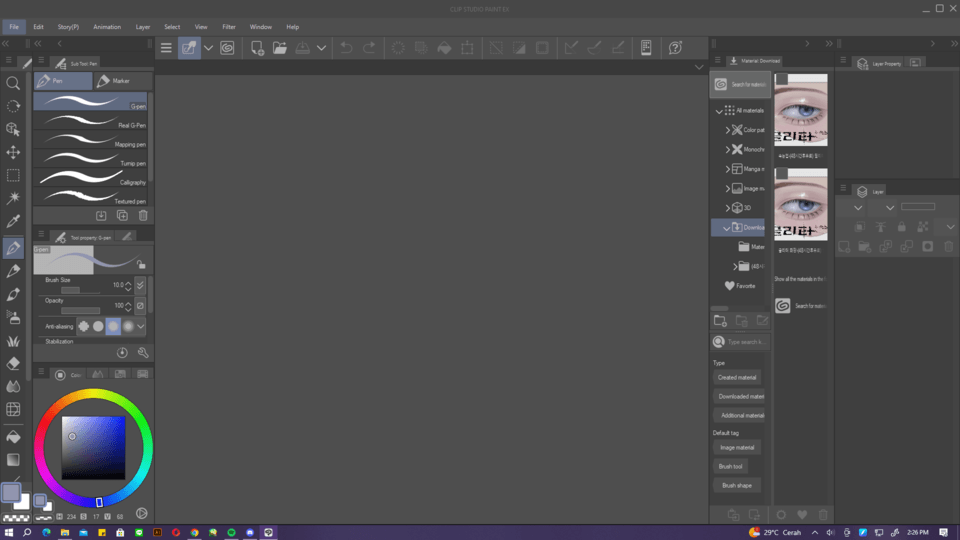The image size is (960, 540).
Task: Open Windows Start button on taskbar
Action: tap(9, 533)
